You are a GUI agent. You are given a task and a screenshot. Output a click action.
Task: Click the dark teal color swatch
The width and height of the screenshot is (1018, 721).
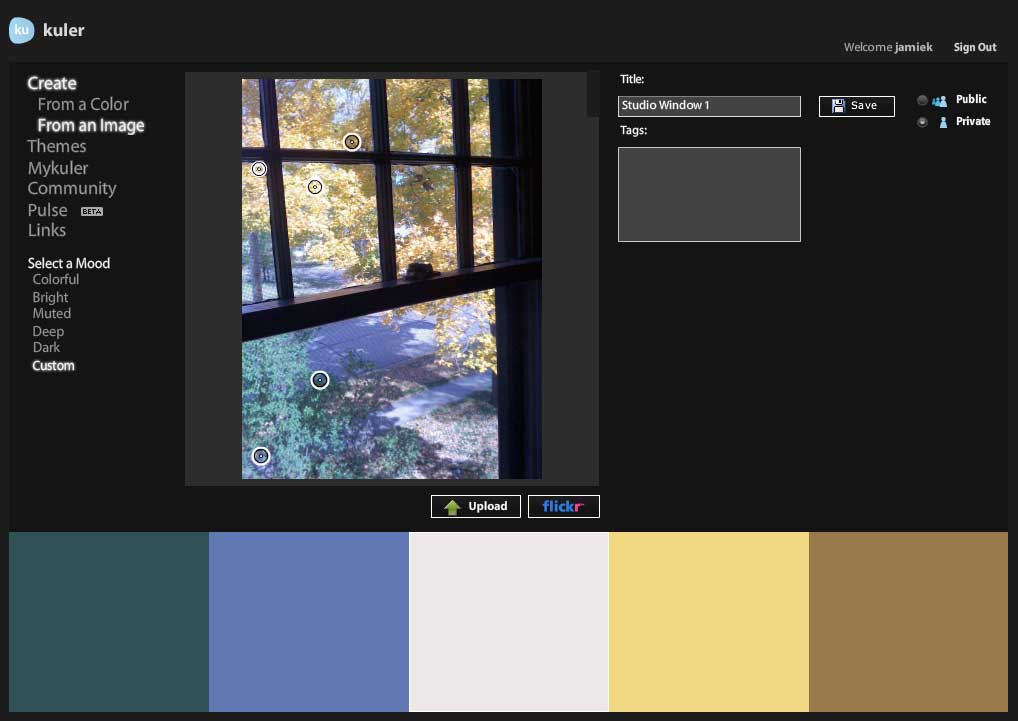[x=108, y=622]
